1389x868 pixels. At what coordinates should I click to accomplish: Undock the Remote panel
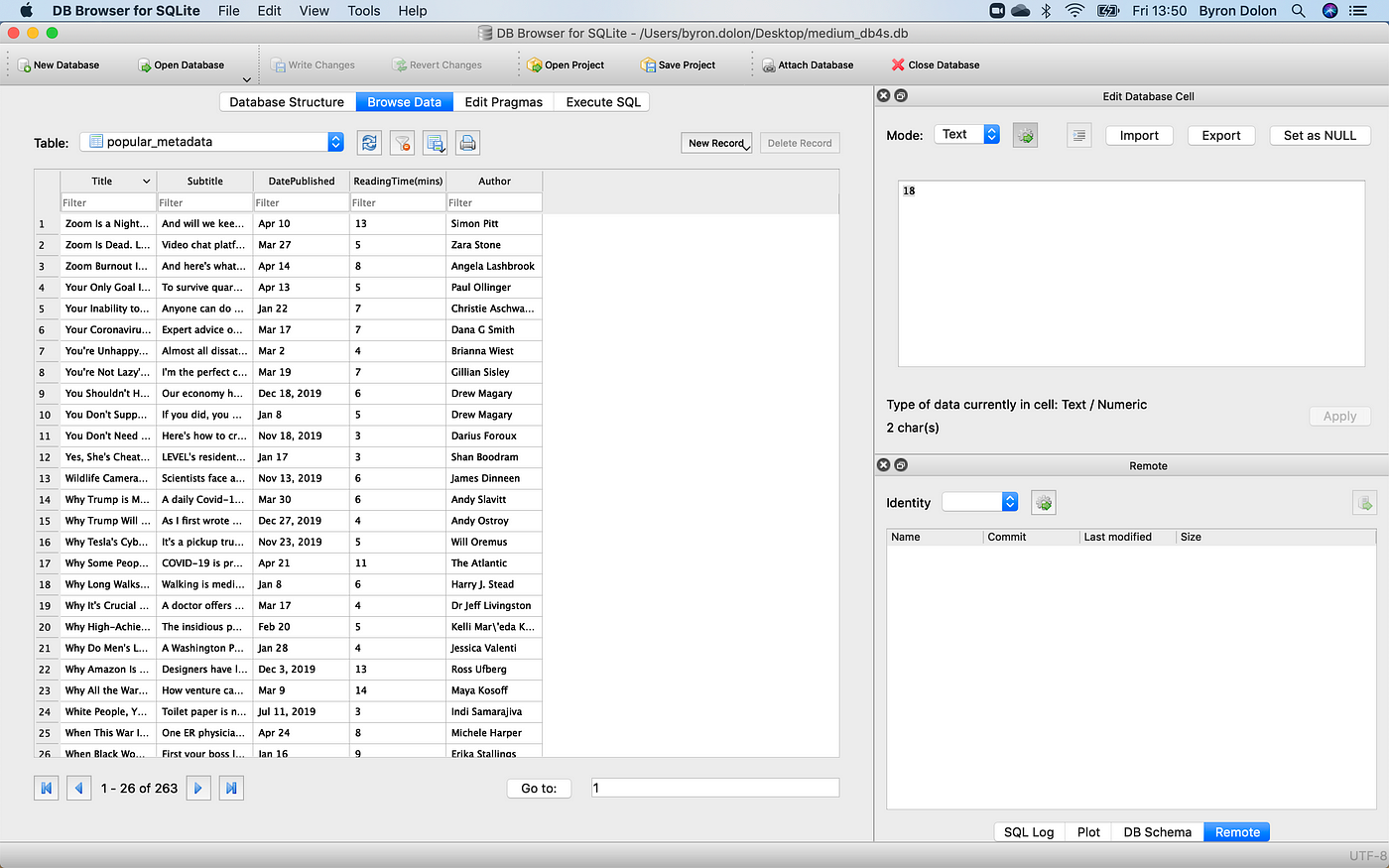pyautogui.click(x=901, y=465)
